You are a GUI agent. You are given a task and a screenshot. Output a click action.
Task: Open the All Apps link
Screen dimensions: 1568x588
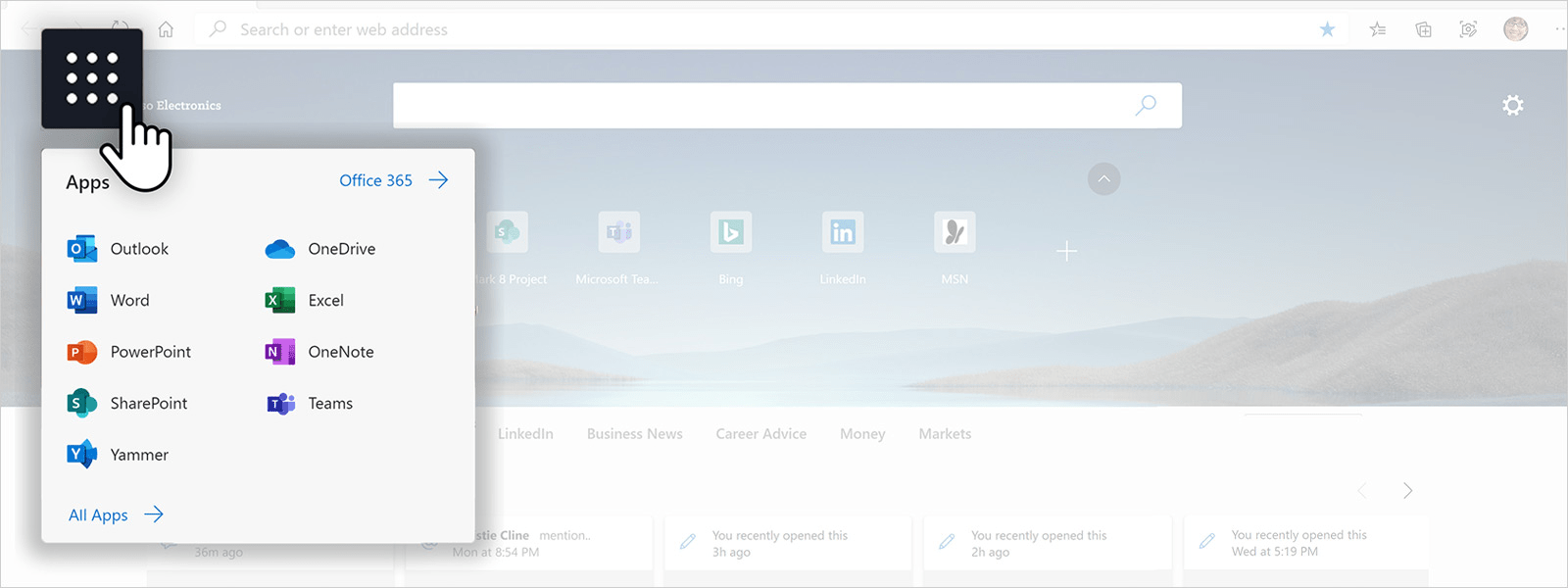pyautogui.click(x=116, y=514)
